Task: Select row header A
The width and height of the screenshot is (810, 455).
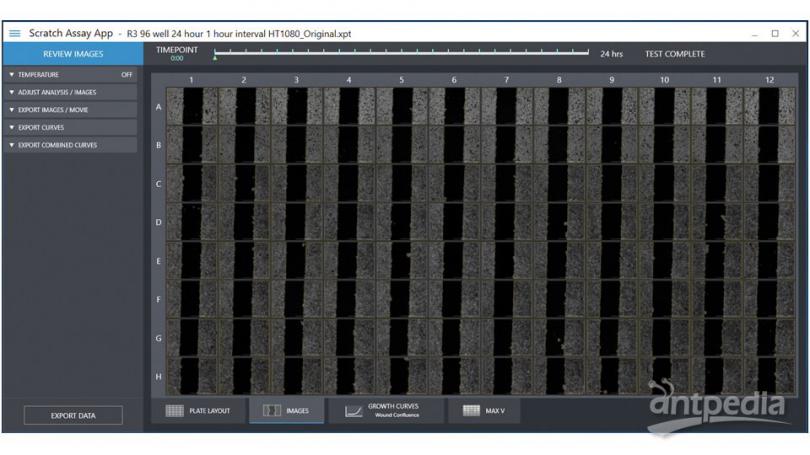Action: (159, 107)
